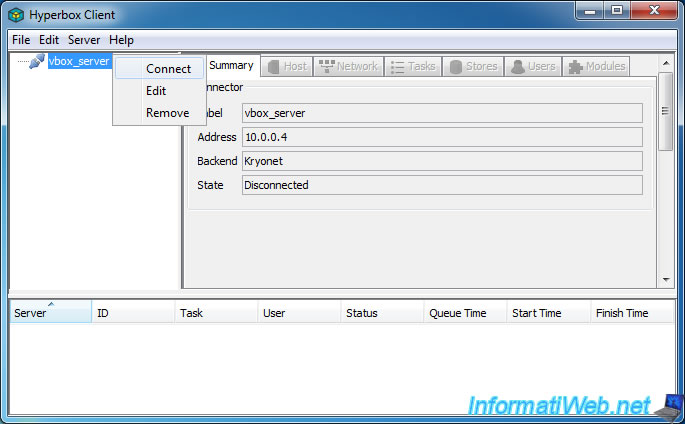The width and height of the screenshot is (685, 424).
Task: Switch to the Users tab
Action: [x=533, y=66]
